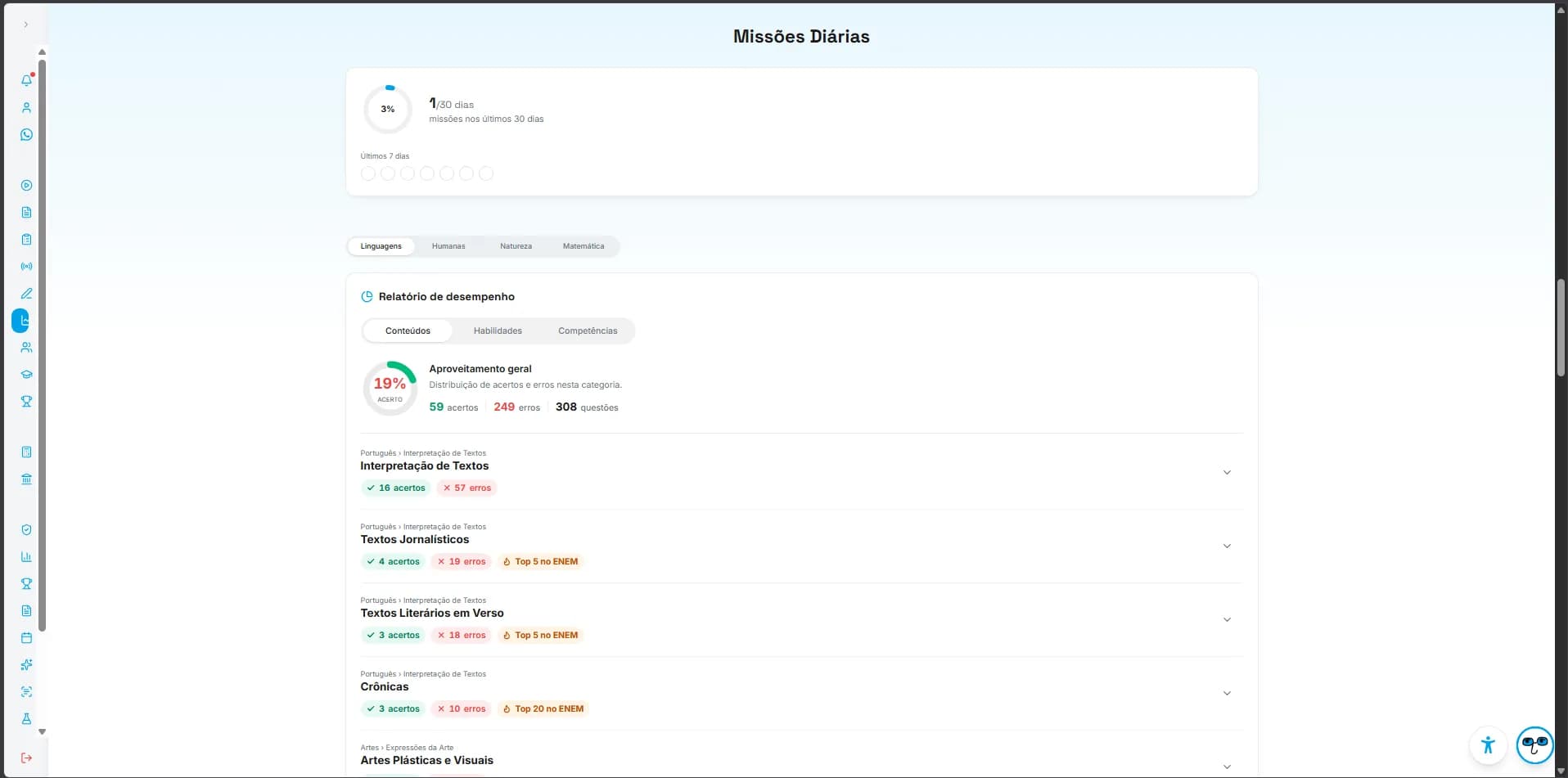
Task: Open the calendar icon in sidebar
Action: click(x=26, y=637)
